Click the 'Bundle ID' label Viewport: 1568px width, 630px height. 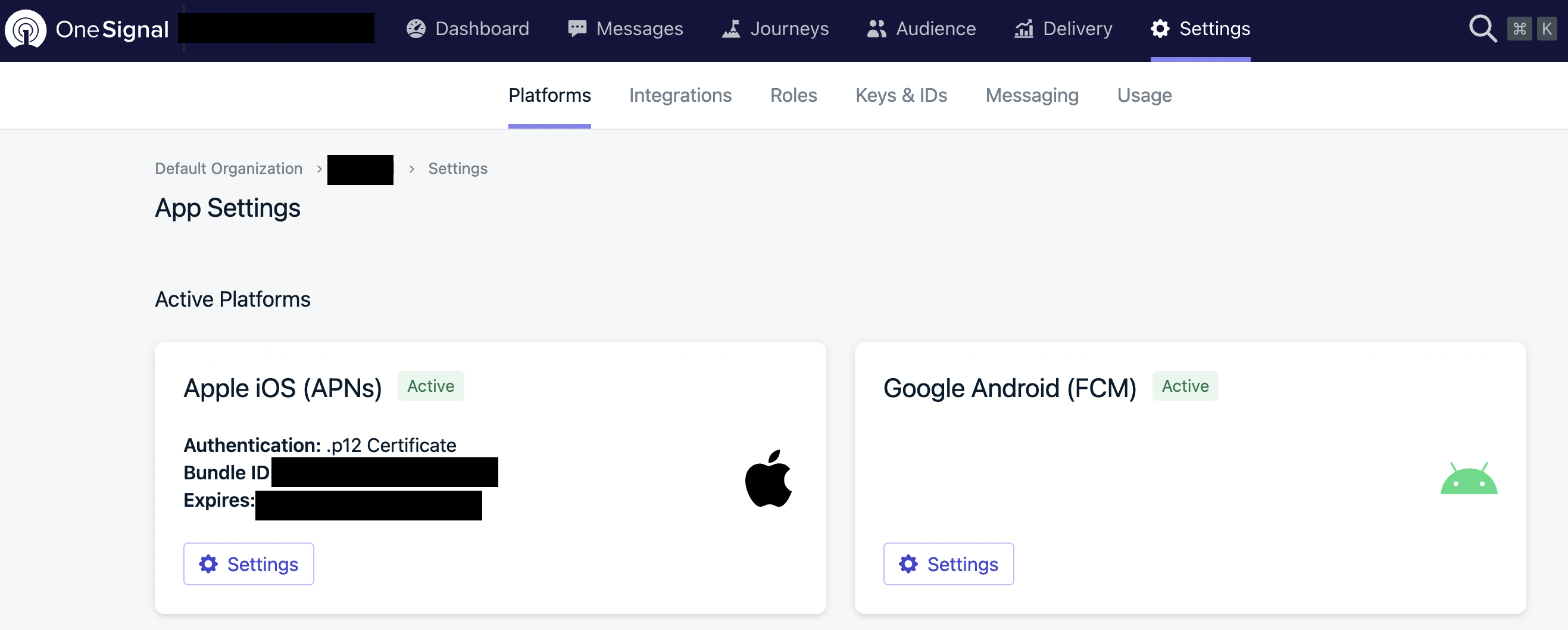click(226, 472)
